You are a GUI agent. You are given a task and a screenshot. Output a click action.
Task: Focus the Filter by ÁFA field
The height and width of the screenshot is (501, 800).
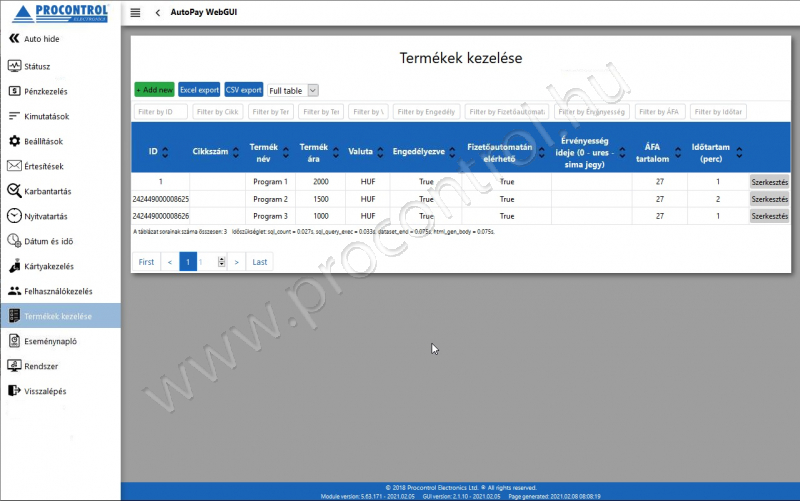(659, 112)
